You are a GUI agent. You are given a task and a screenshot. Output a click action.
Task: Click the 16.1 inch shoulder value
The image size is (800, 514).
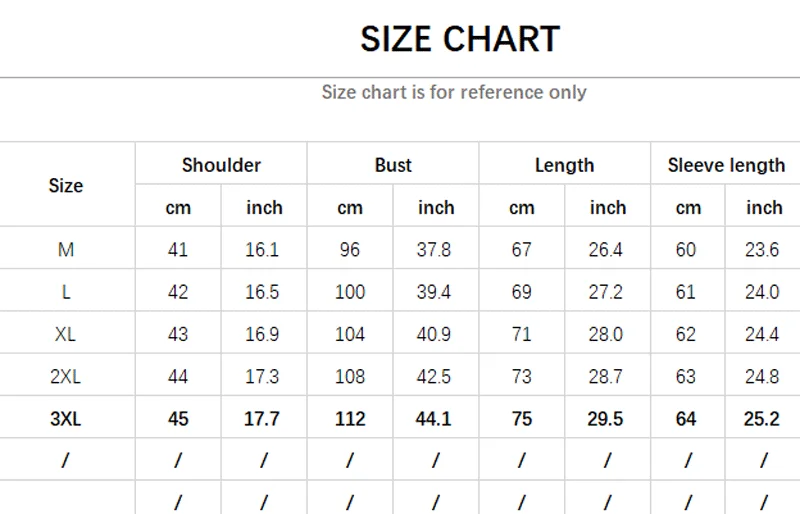tap(262, 250)
